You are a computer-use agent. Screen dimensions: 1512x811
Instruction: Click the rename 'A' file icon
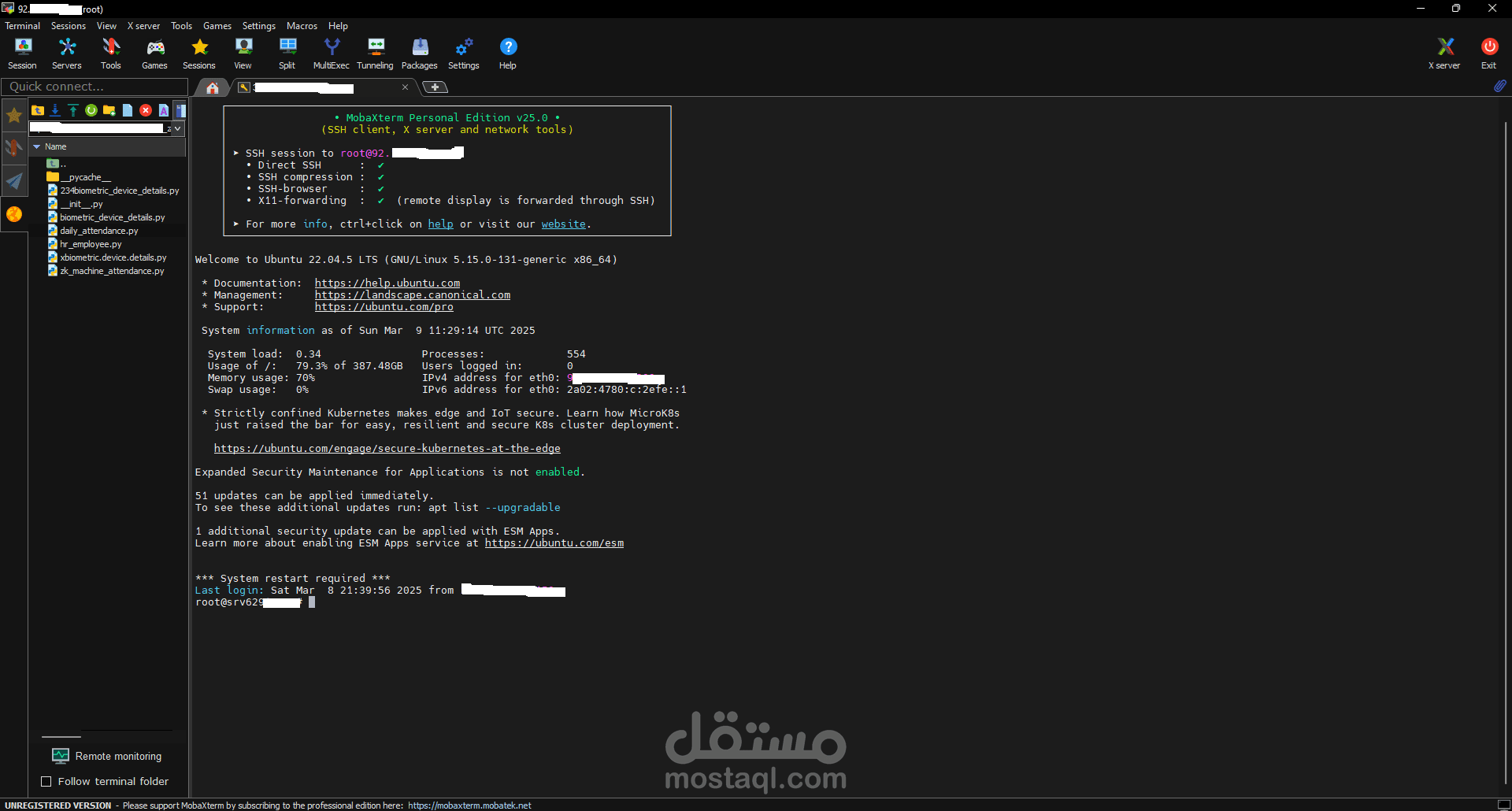point(164,110)
